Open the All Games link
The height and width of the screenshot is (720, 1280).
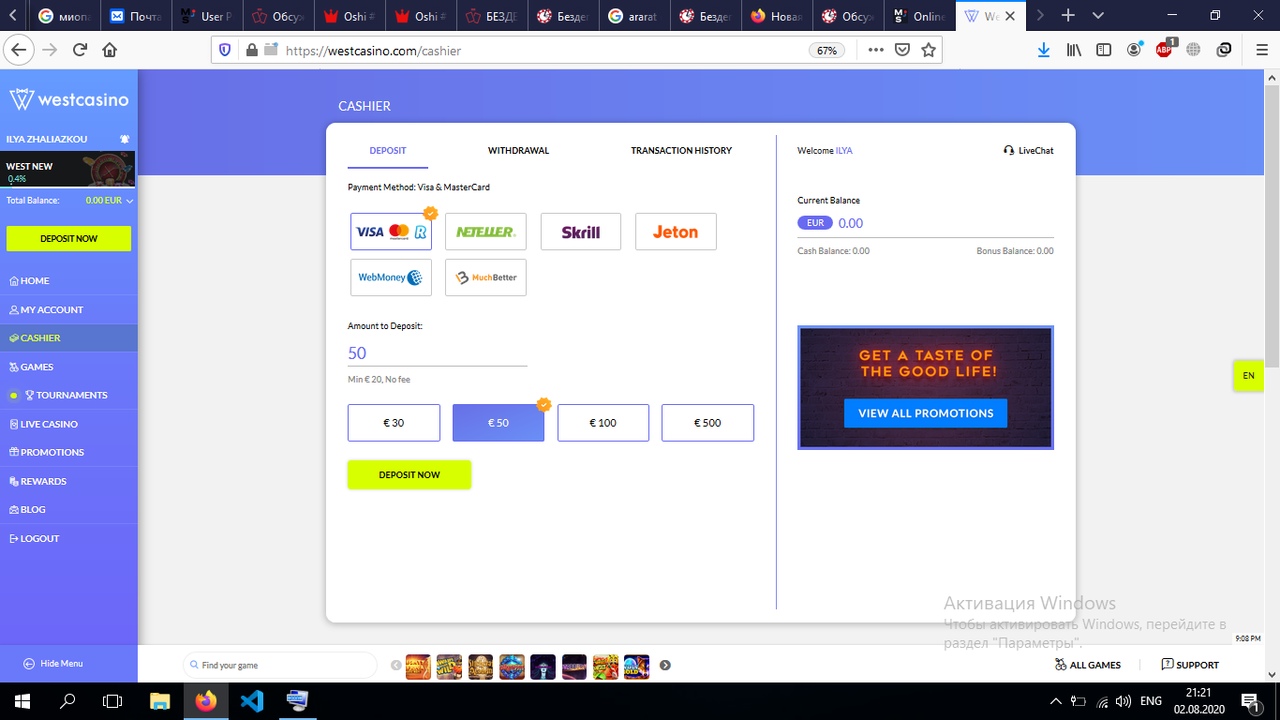tap(1088, 665)
